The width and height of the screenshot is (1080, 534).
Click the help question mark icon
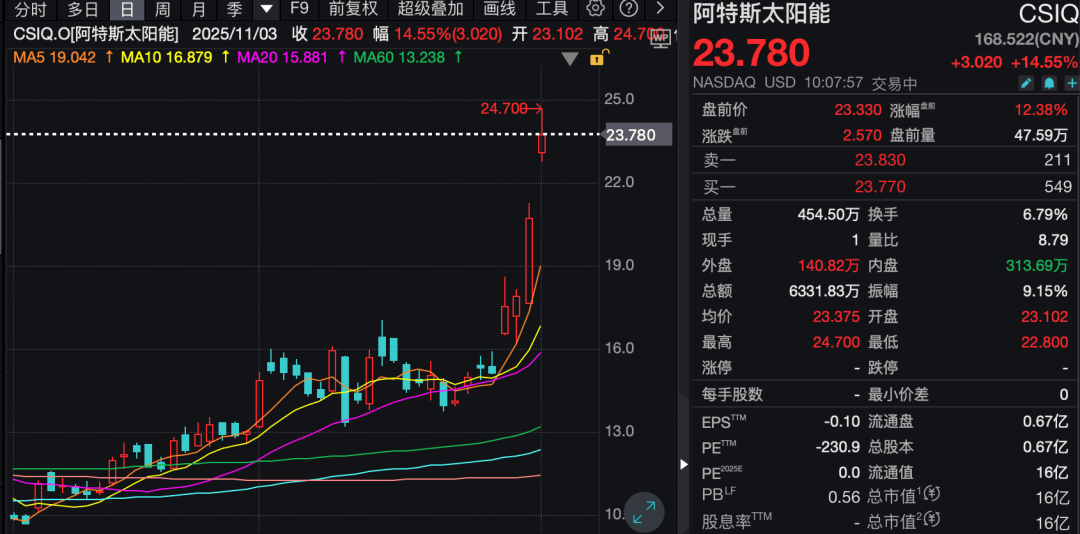(x=628, y=9)
